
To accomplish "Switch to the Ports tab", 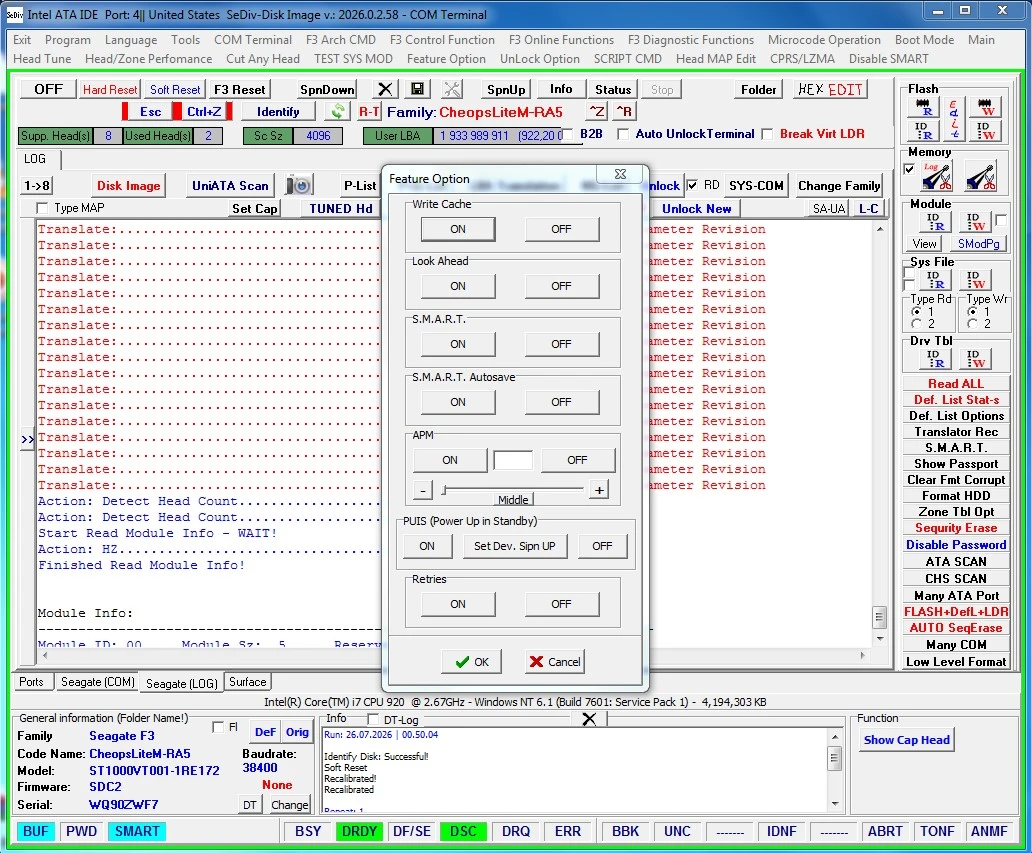I will pos(31,682).
